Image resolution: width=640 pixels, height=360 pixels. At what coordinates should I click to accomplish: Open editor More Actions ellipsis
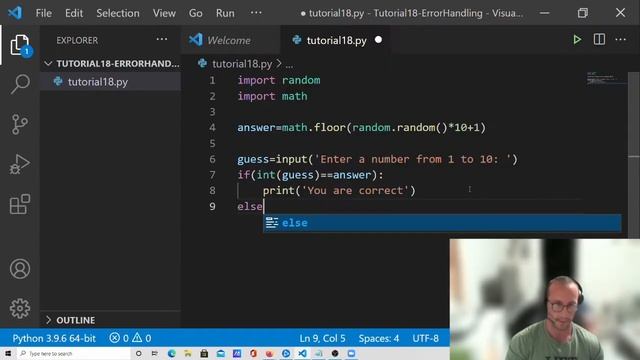point(620,40)
